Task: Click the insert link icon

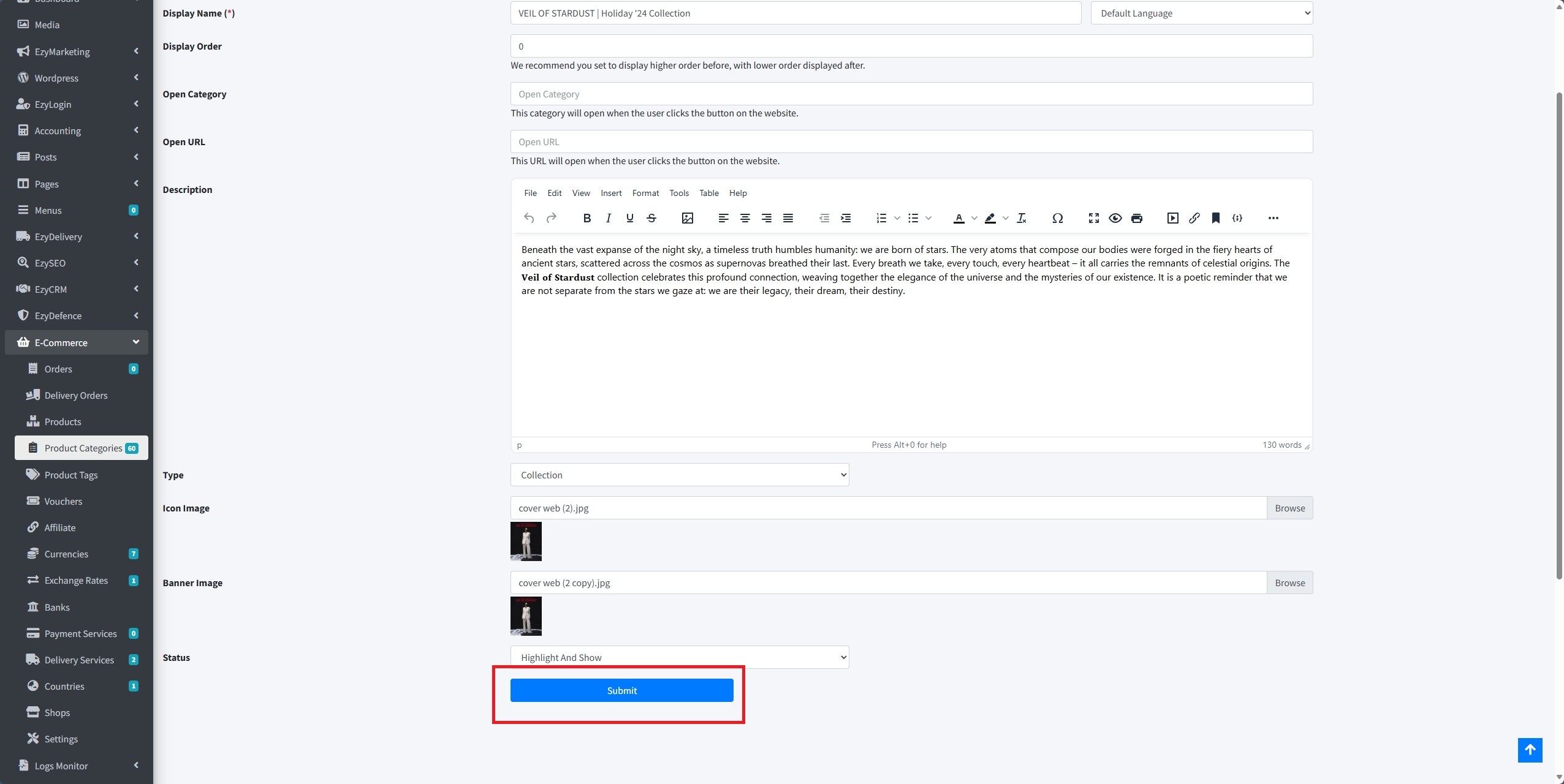Action: click(1194, 218)
